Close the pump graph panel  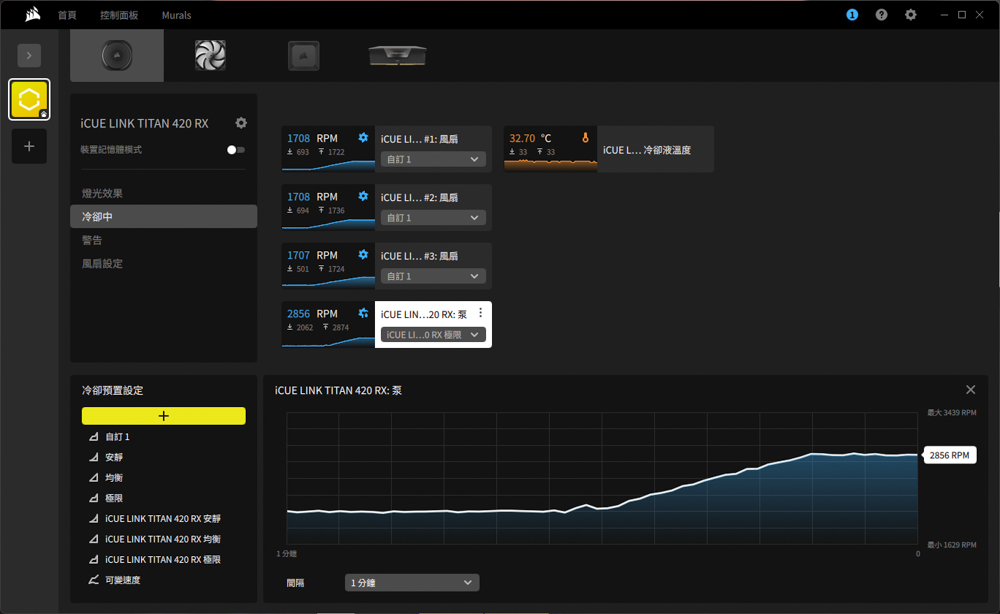pos(970,390)
